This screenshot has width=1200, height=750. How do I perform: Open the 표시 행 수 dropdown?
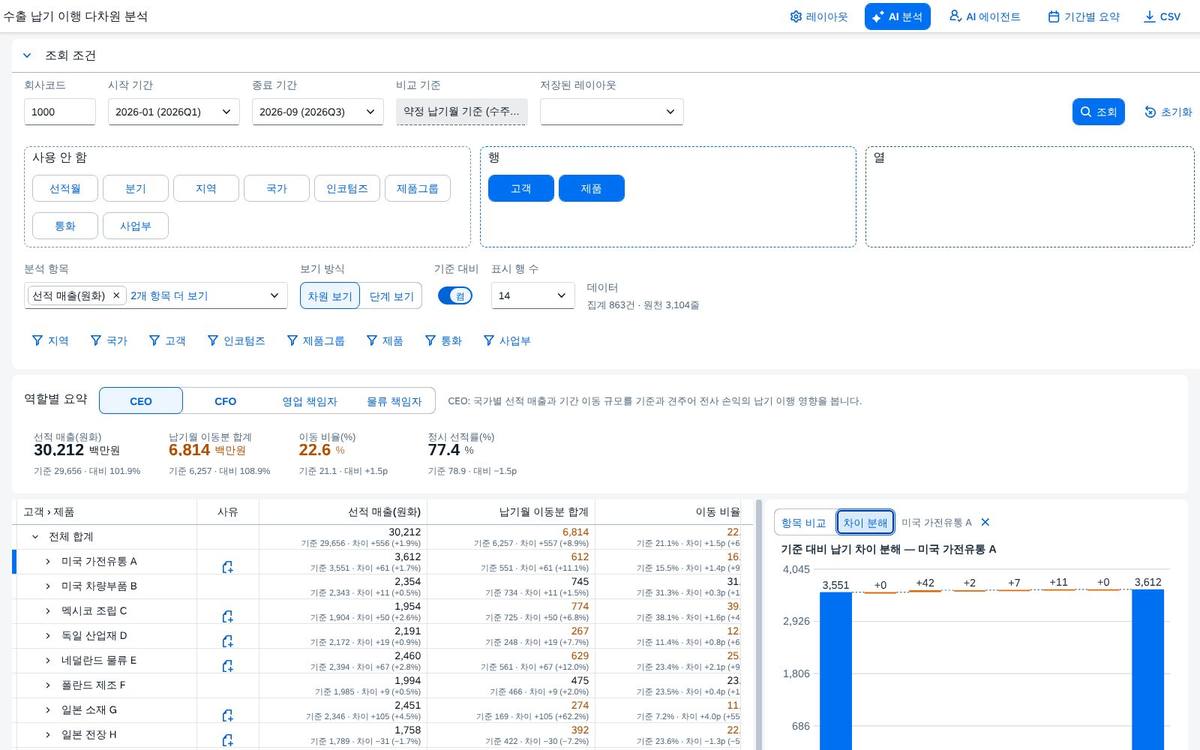pos(533,296)
